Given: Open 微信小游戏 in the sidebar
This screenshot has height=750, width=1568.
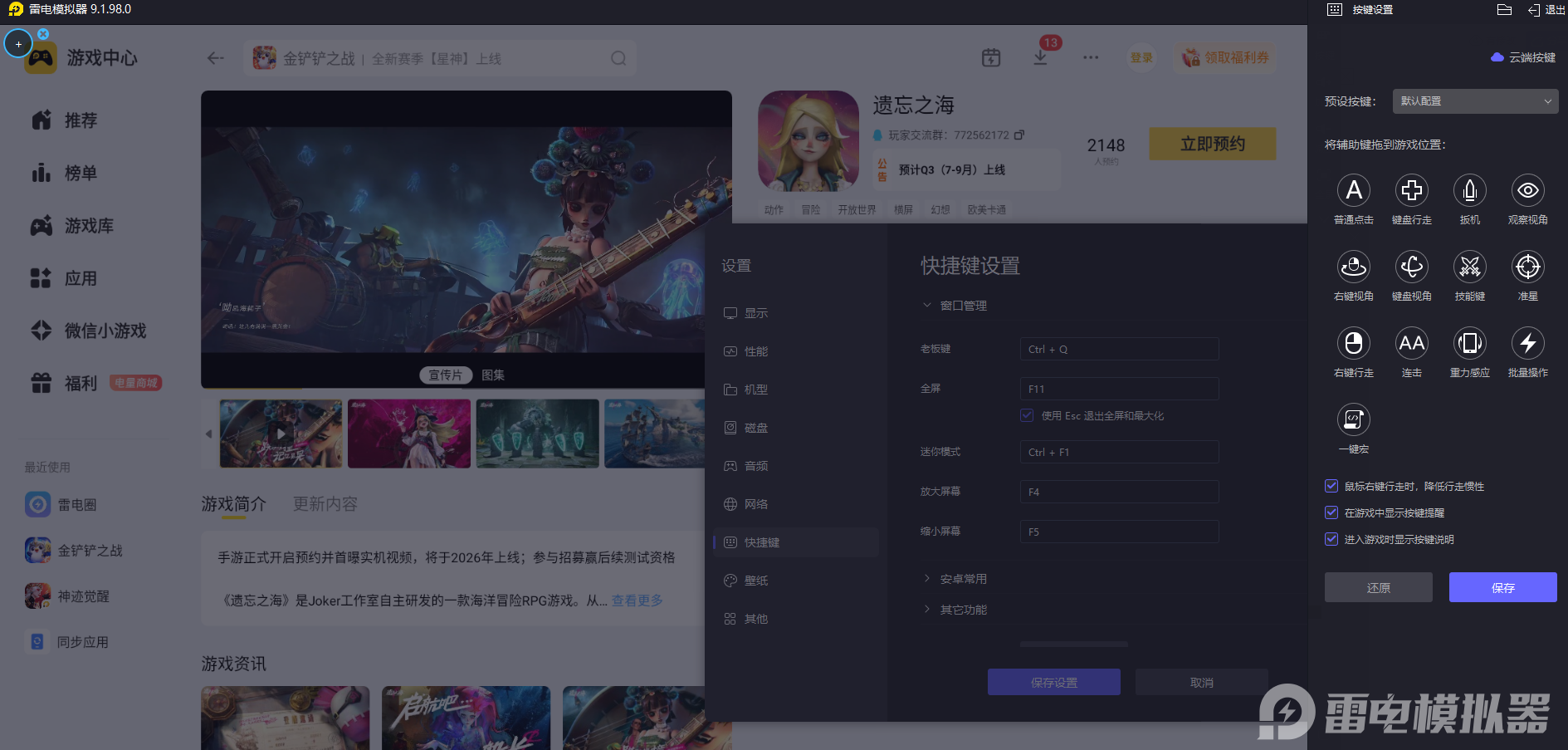Looking at the screenshot, I should pos(89,331).
